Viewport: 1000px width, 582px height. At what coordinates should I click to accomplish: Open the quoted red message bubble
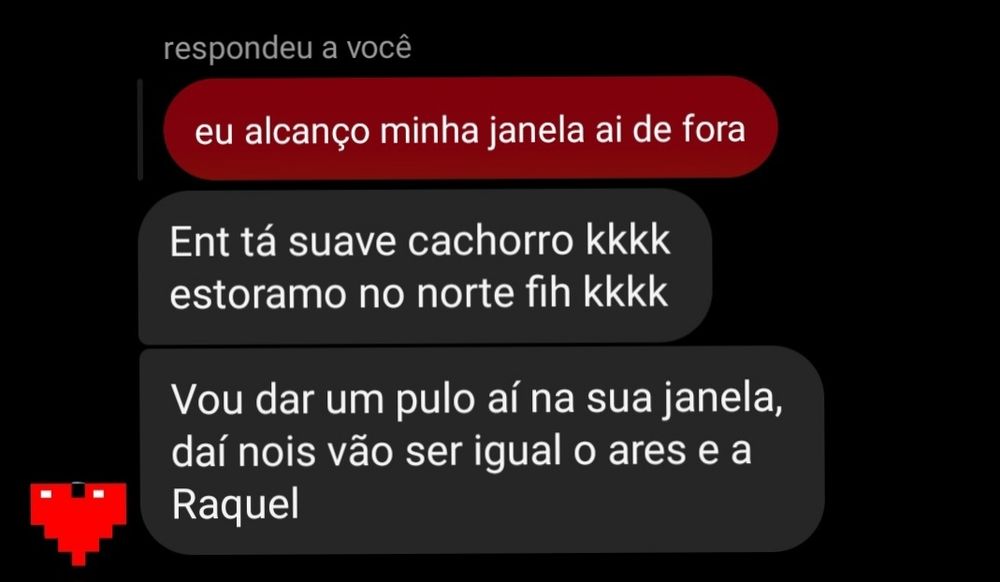pyautogui.click(x=471, y=128)
